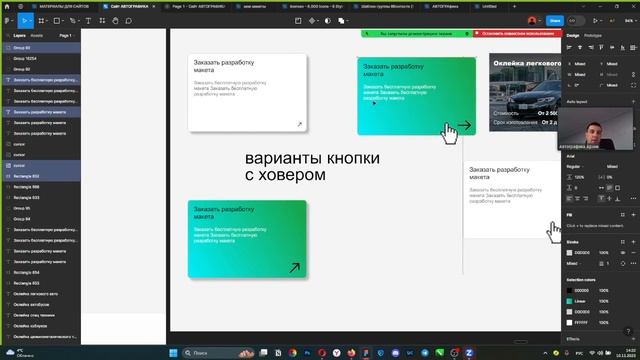
Task: Click the Align right icon
Action: tap(591, 48)
